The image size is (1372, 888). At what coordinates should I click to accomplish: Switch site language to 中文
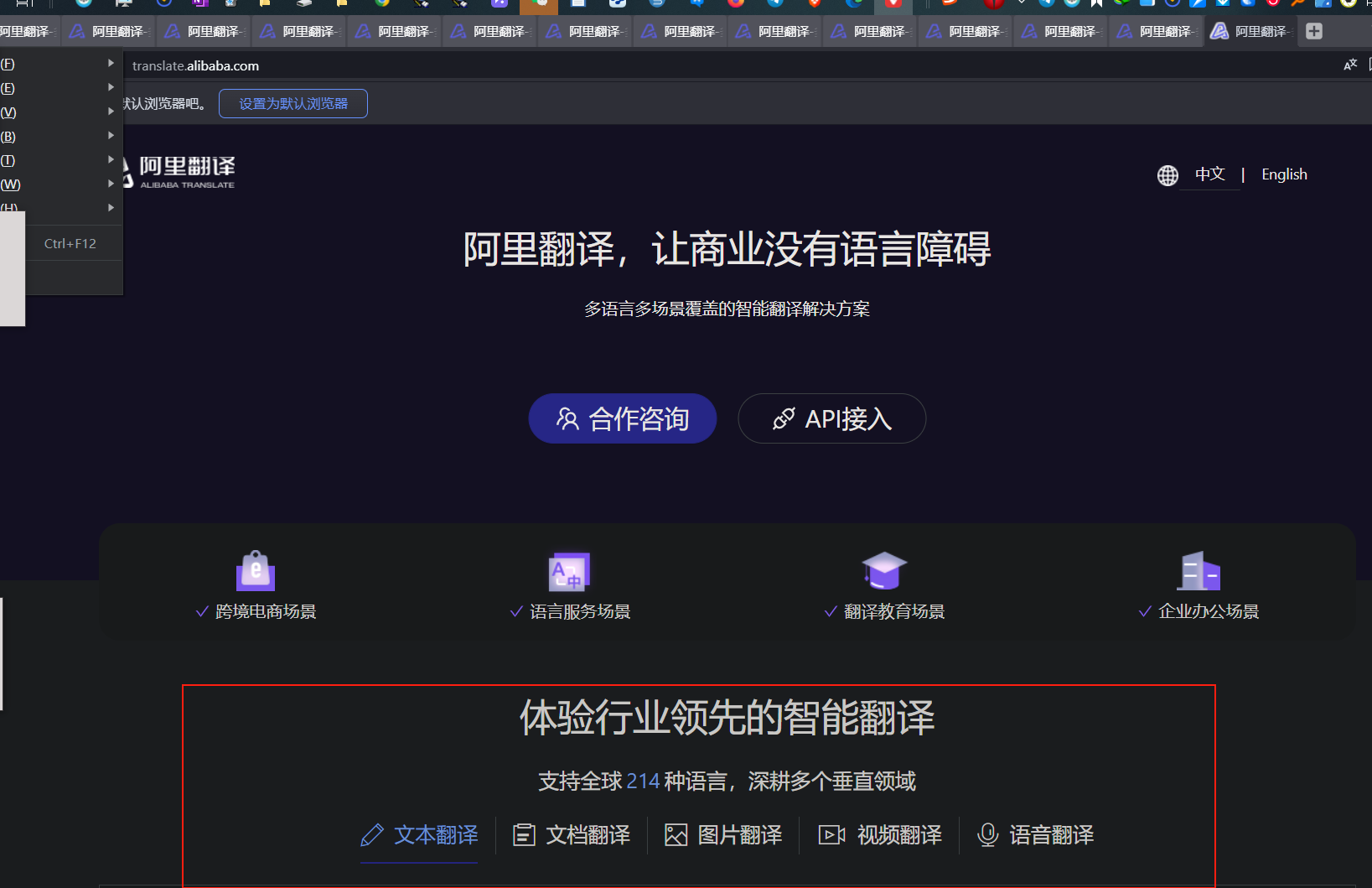coord(1210,174)
